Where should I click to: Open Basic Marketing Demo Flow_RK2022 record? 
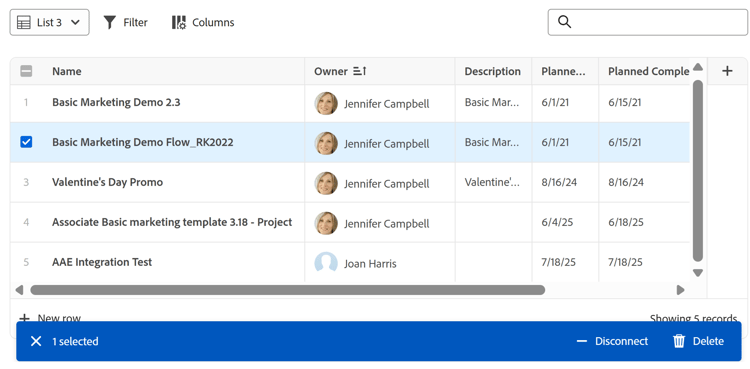143,142
